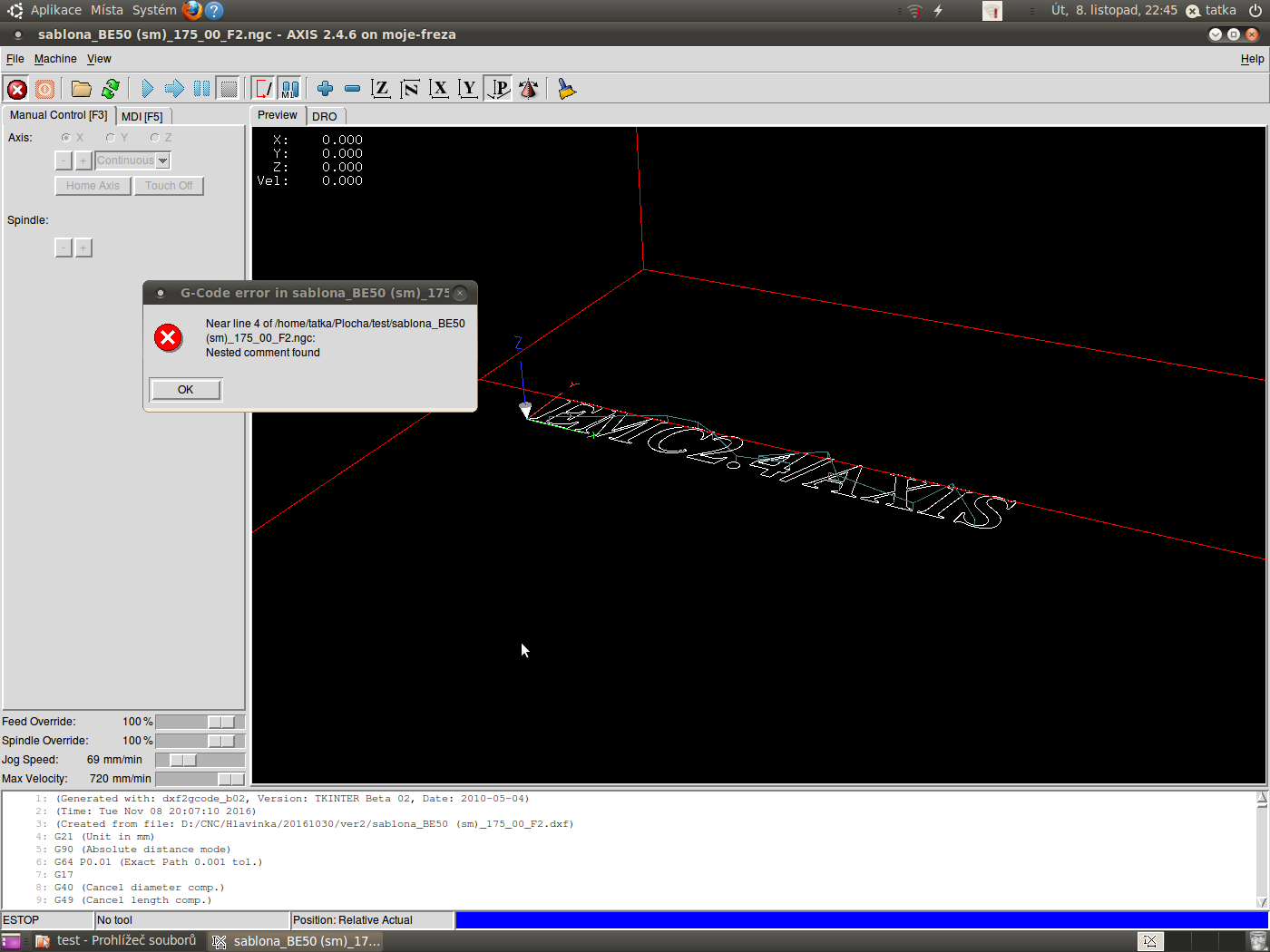Click the open G-code file folder icon
Image resolution: width=1270 pixels, height=952 pixels.
click(82, 89)
